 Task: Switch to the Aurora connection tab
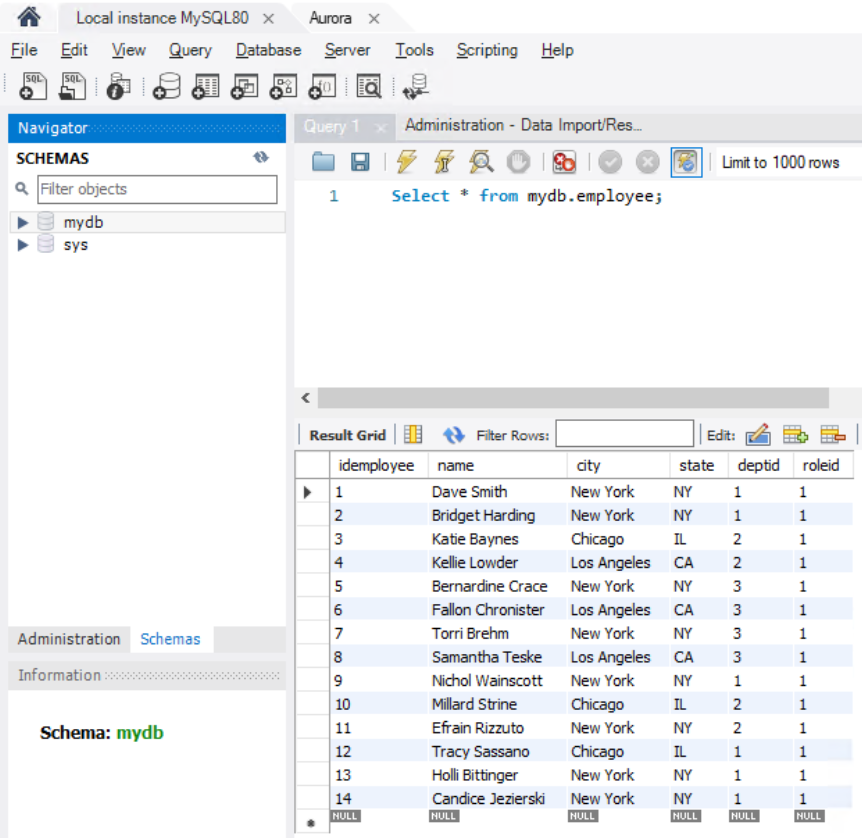pos(330,19)
